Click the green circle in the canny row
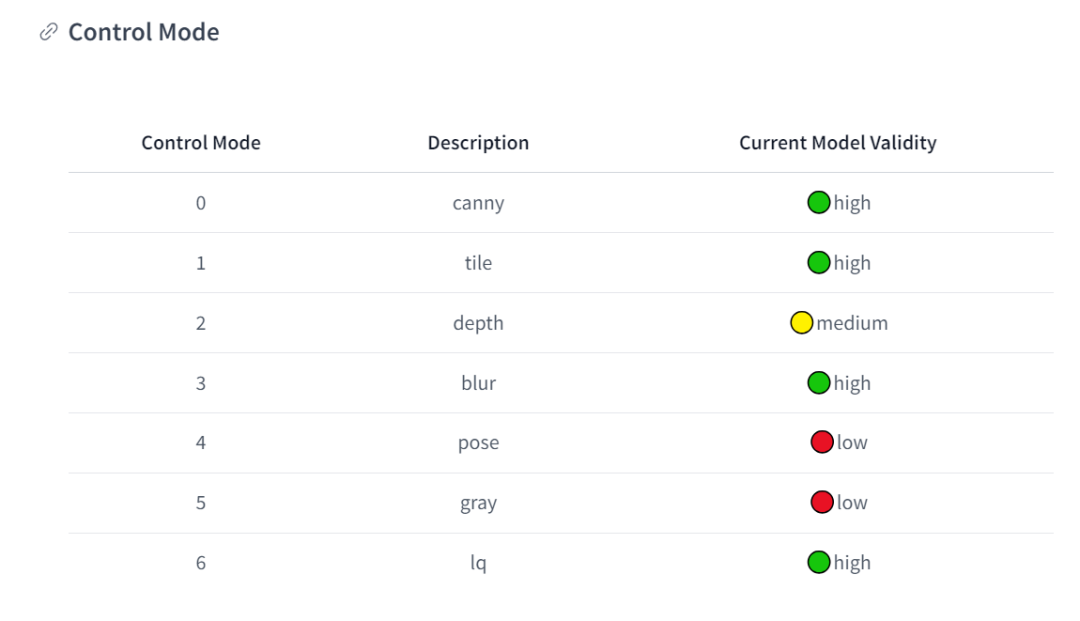This screenshot has width=1080, height=621. (x=819, y=203)
